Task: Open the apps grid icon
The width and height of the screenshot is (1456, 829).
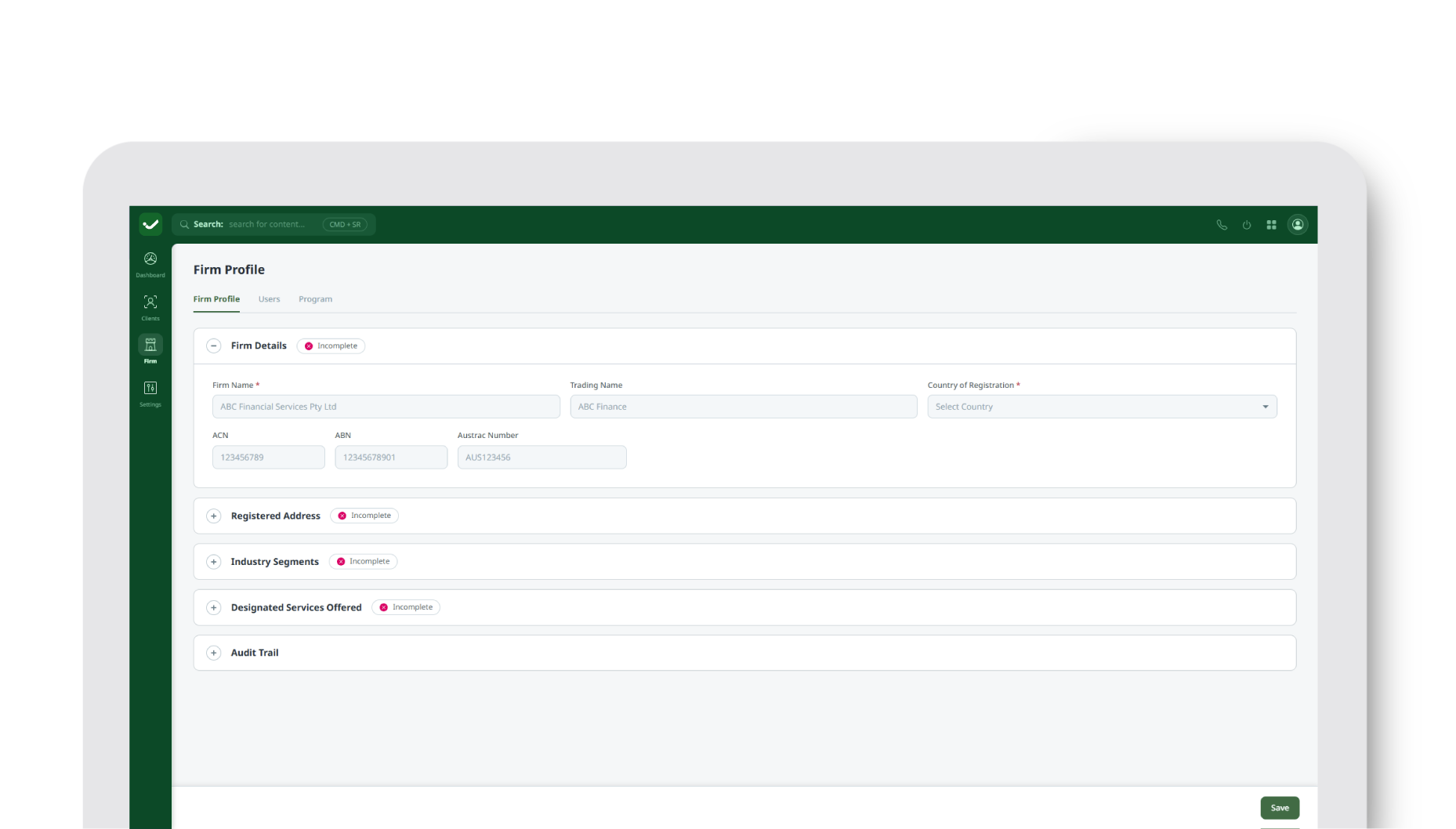Action: click(1272, 225)
